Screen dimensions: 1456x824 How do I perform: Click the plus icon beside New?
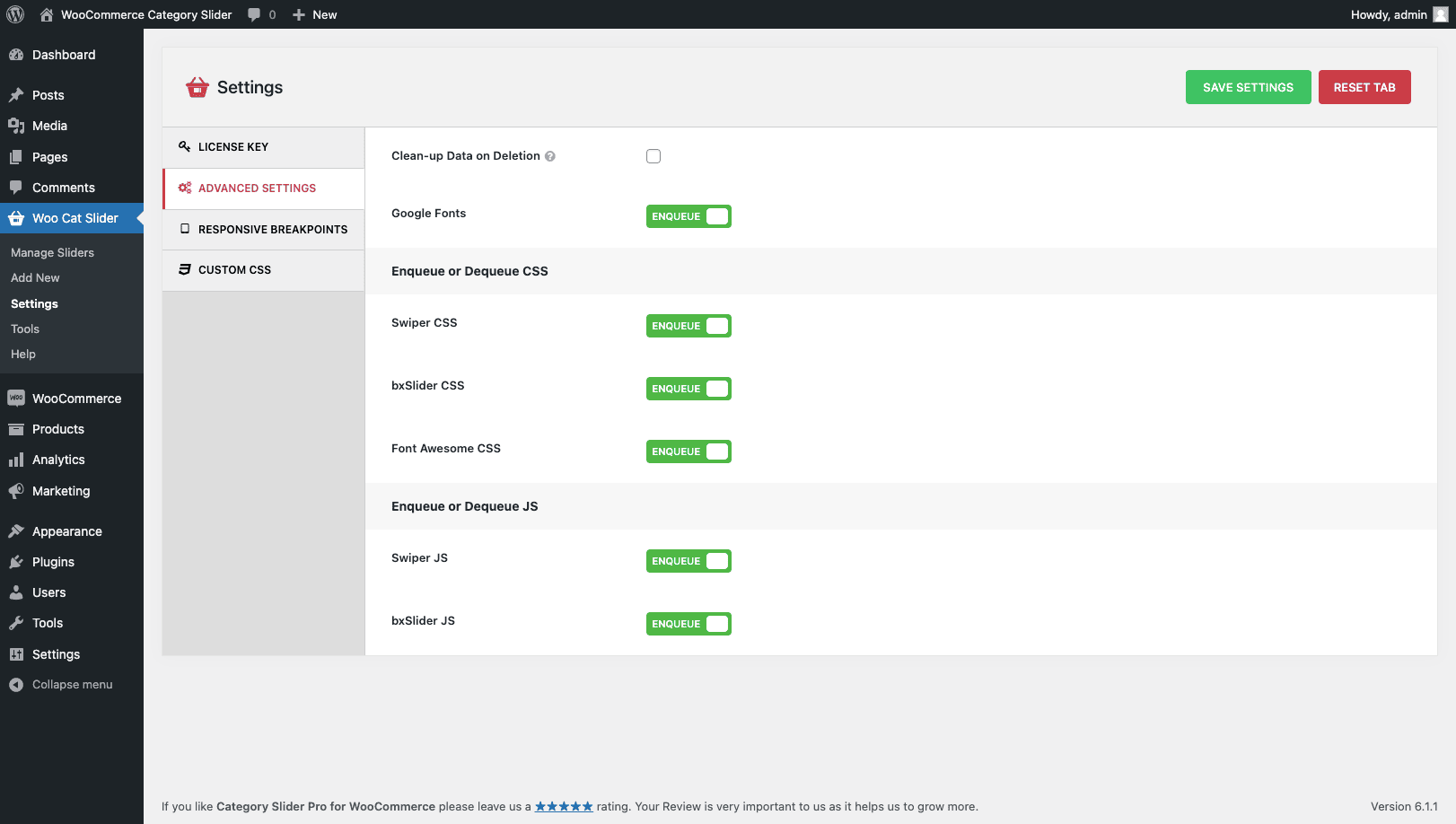pos(299,14)
